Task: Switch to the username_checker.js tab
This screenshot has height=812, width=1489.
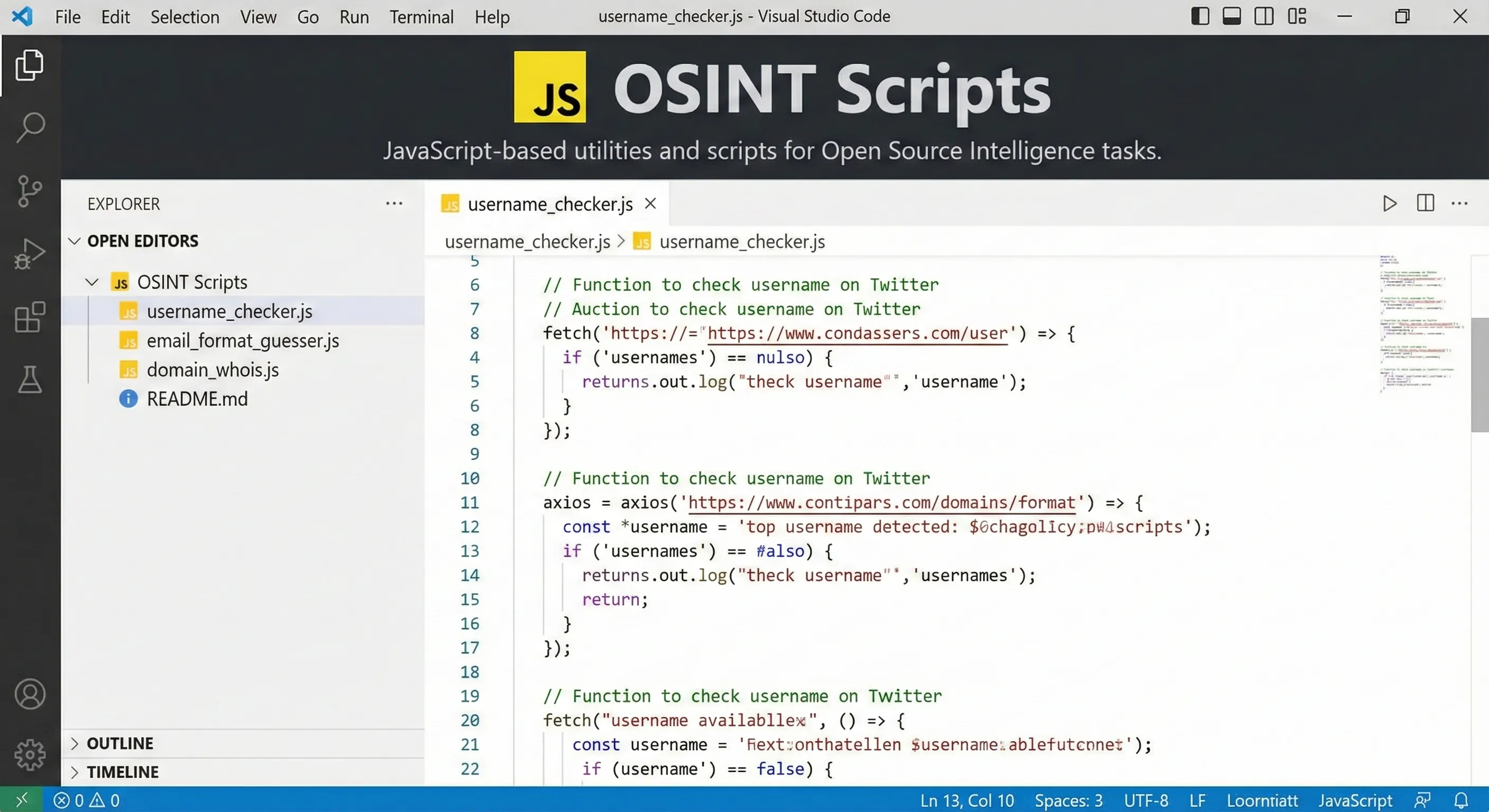Action: 549,204
